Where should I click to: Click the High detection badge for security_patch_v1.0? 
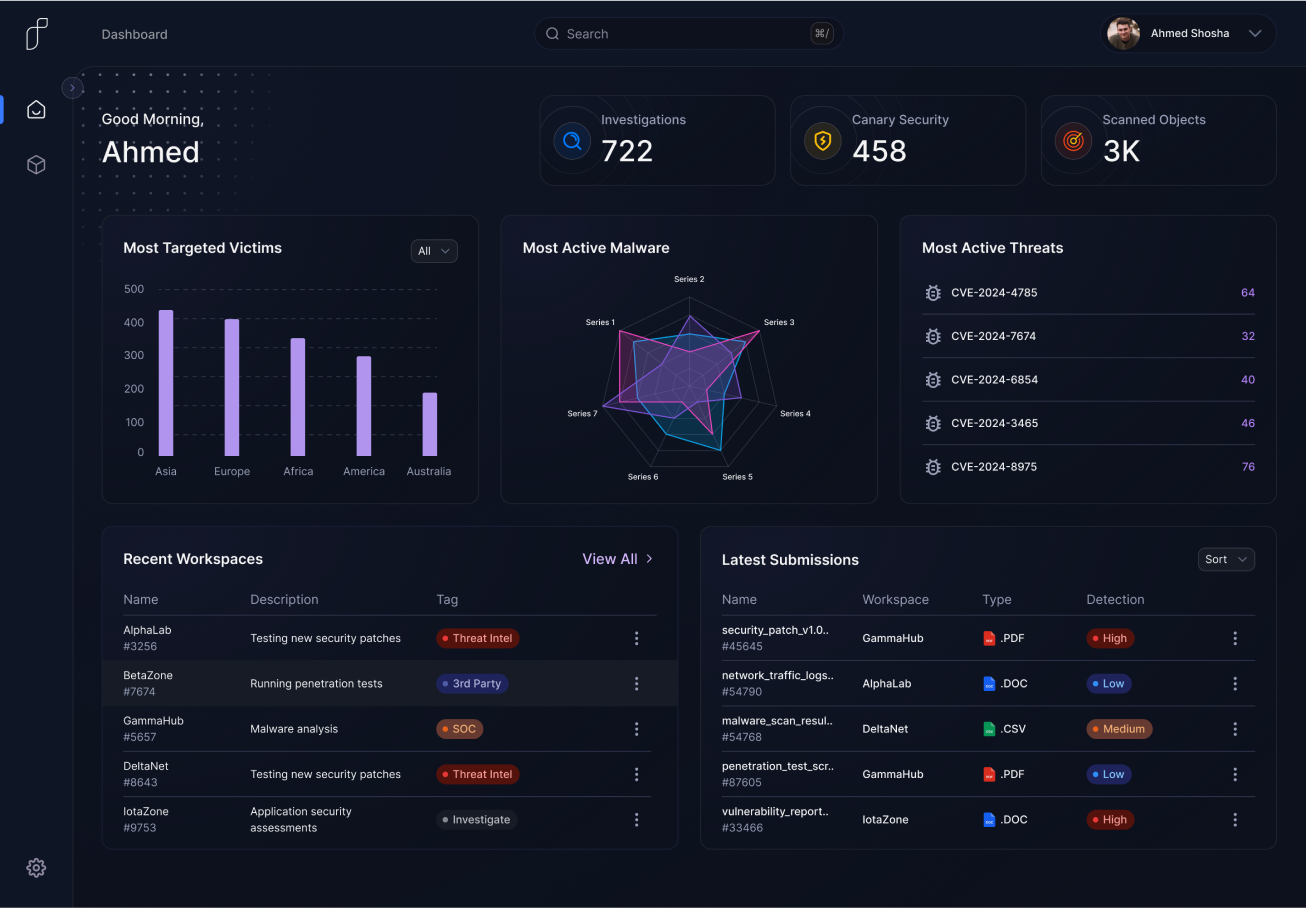pos(1110,638)
